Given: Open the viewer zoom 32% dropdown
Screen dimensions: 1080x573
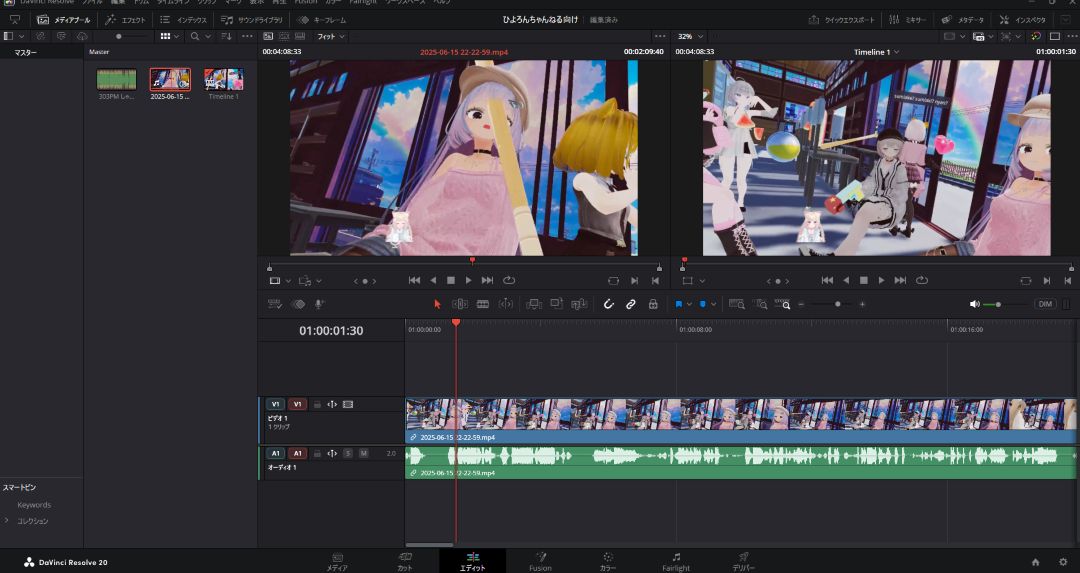Looking at the screenshot, I should coord(689,36).
